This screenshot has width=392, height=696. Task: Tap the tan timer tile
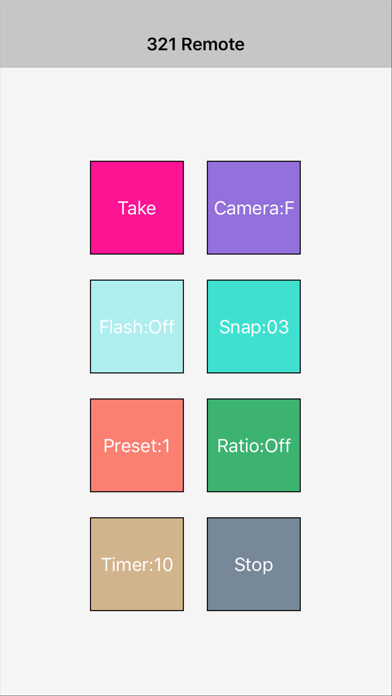pos(137,564)
